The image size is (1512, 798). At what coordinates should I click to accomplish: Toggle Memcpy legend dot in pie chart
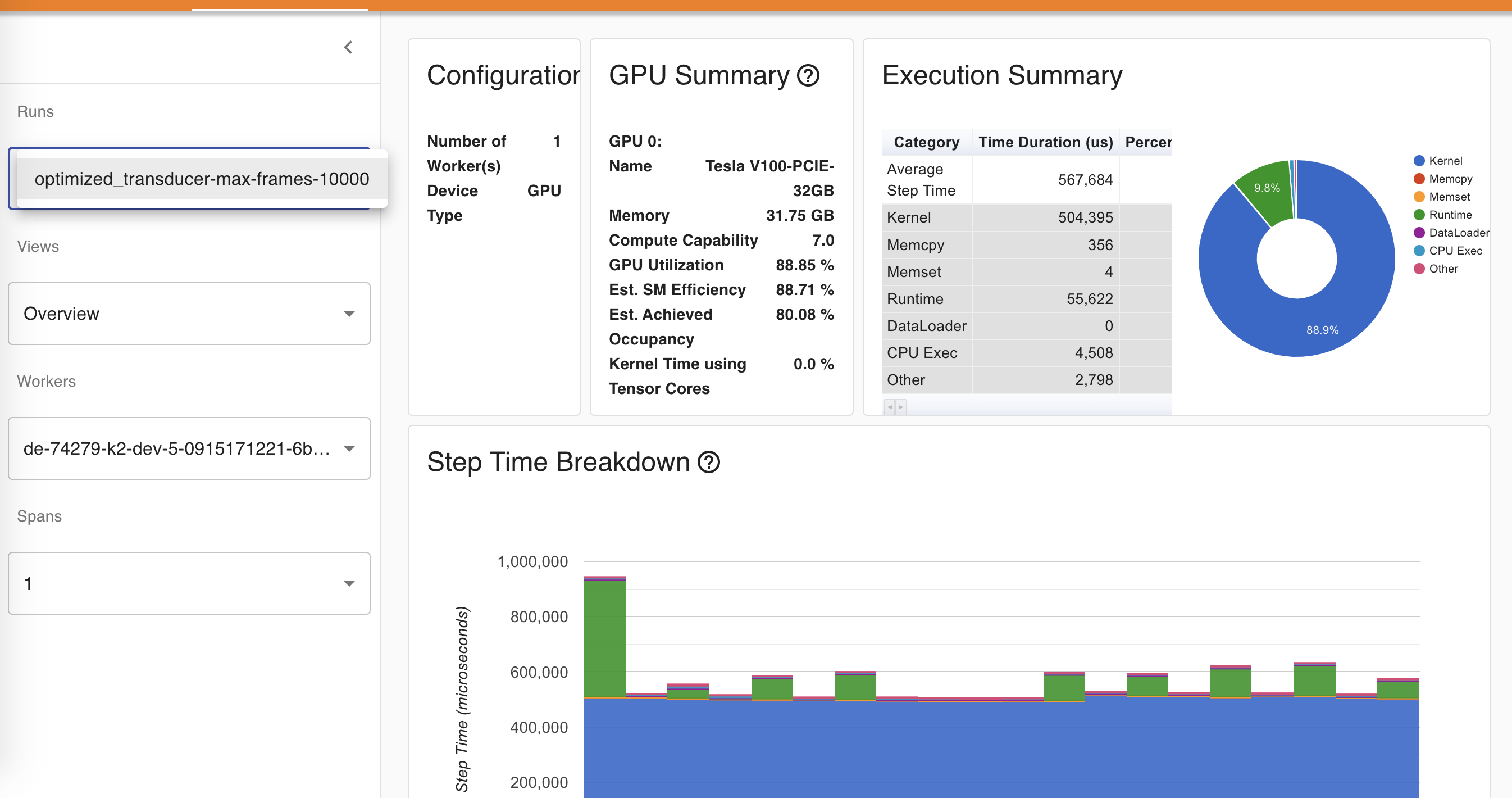point(1419,179)
